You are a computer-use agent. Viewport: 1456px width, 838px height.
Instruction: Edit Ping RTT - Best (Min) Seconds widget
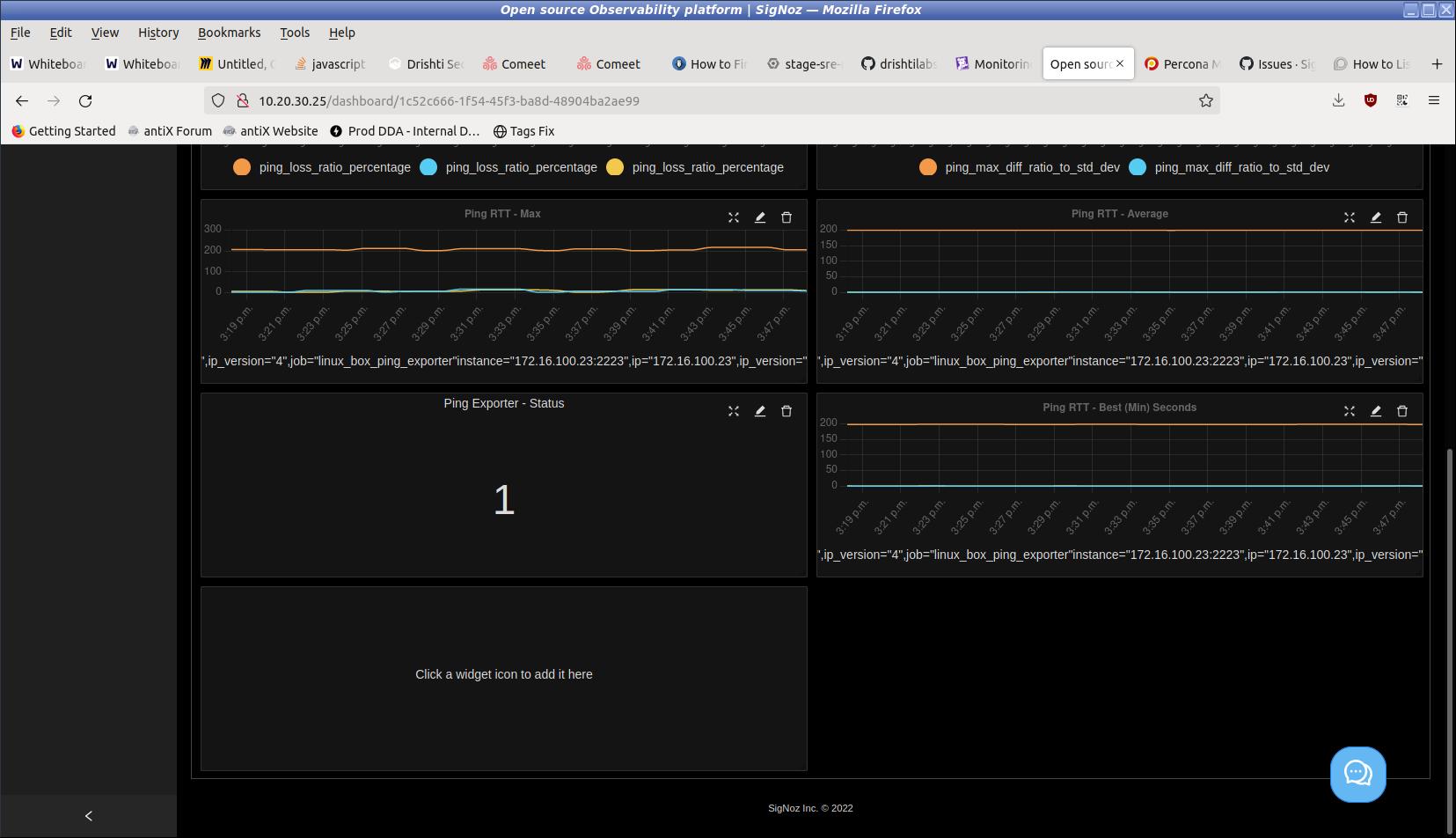[1376, 411]
